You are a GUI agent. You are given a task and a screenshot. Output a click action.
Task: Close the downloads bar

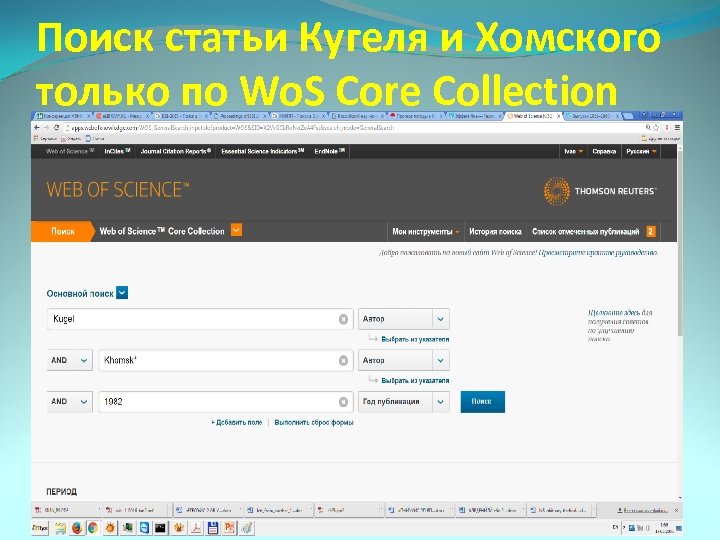coord(676,510)
